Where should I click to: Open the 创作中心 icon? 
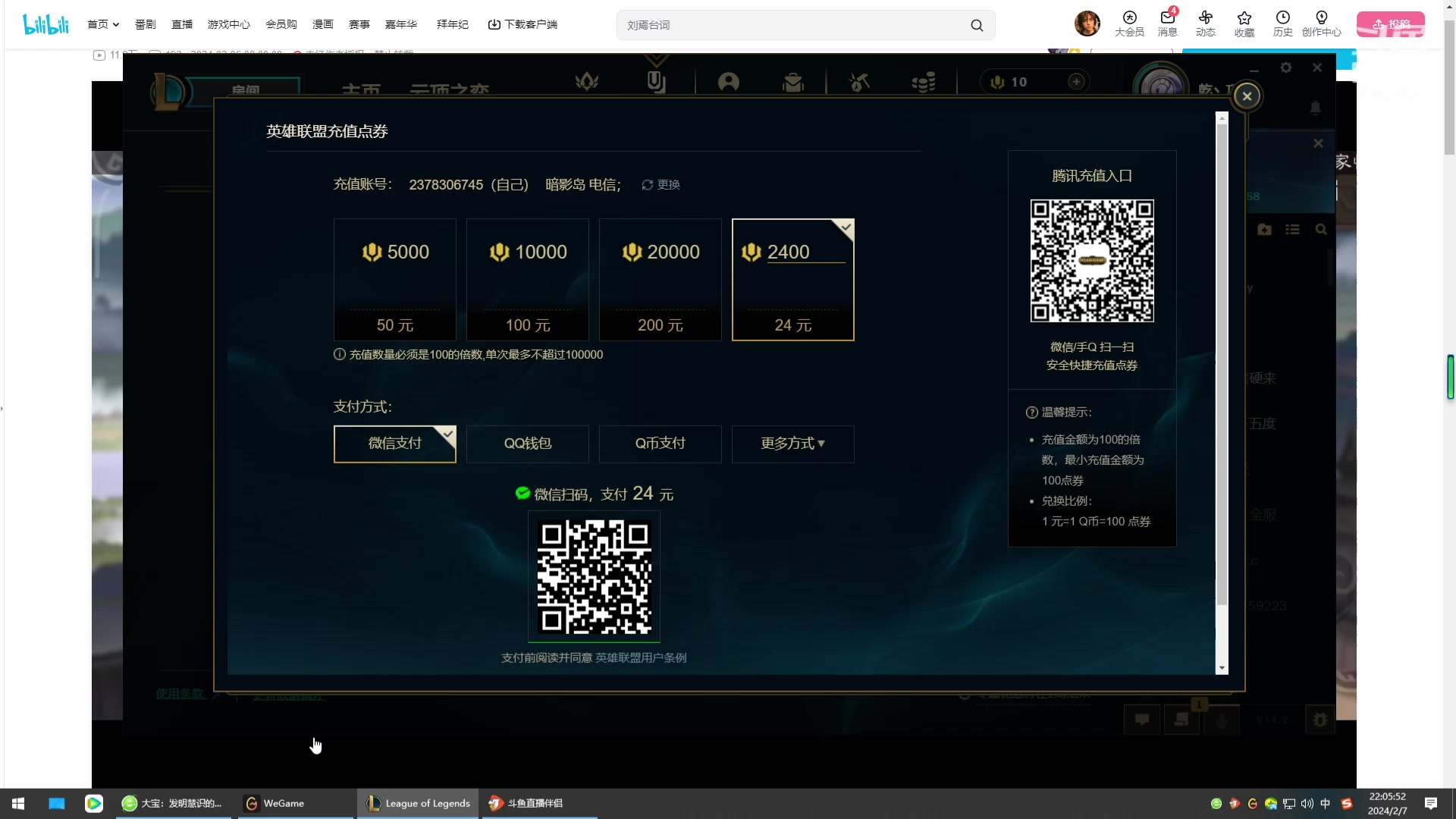[x=1322, y=24]
